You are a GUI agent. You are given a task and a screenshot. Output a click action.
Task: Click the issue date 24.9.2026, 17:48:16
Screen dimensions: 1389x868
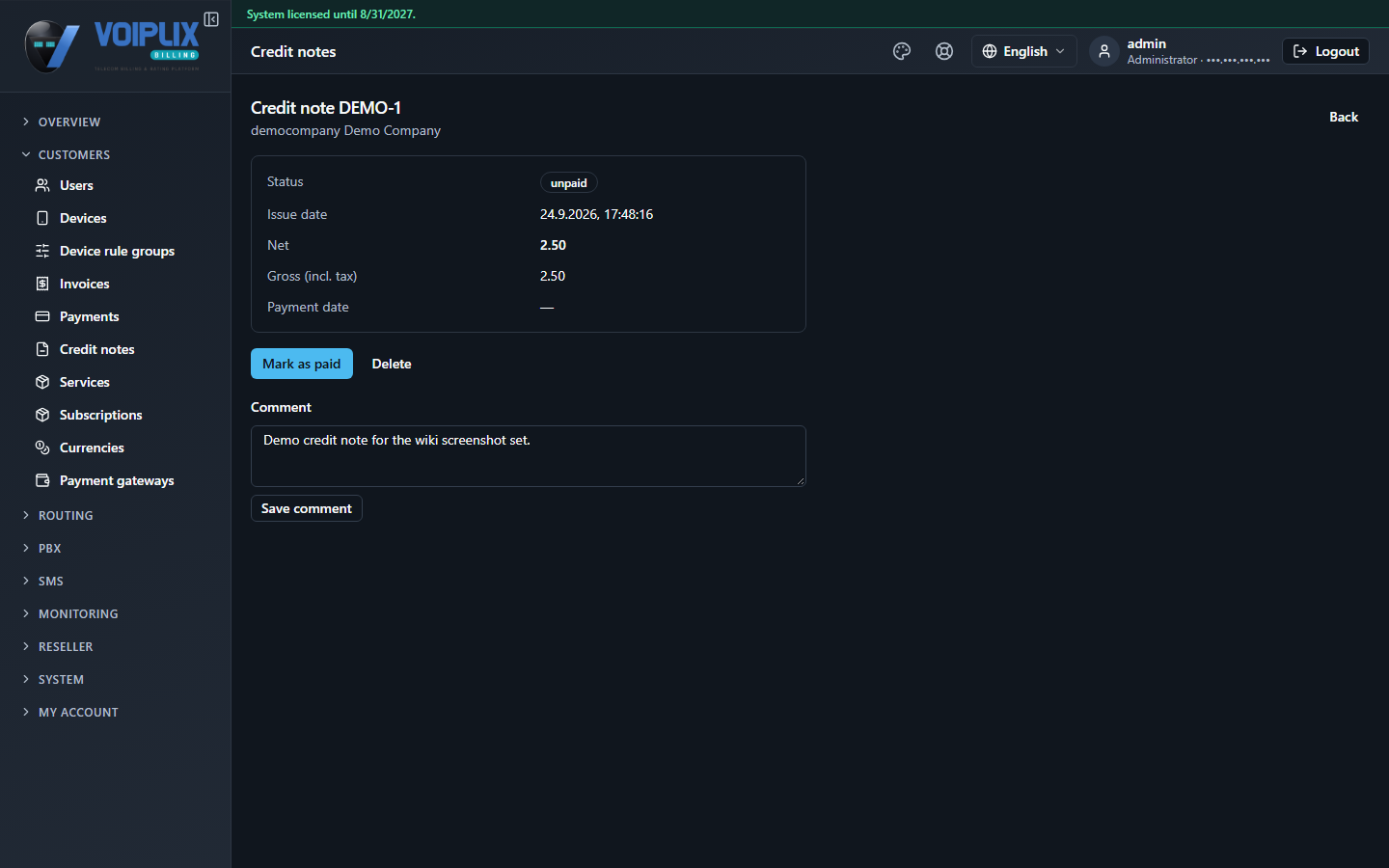click(597, 214)
